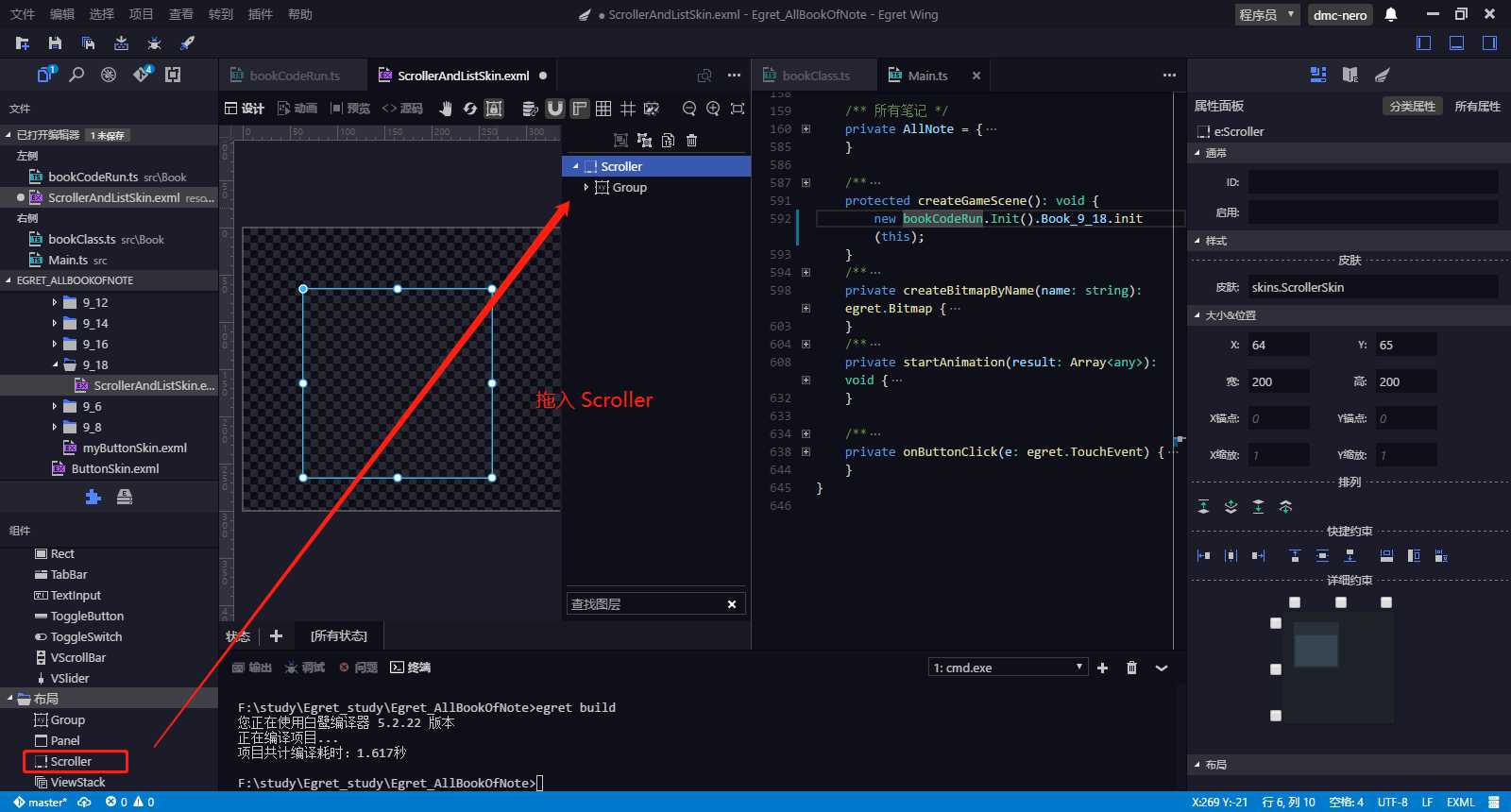Click the X position input field
The image size is (1511, 812).
click(1279, 345)
